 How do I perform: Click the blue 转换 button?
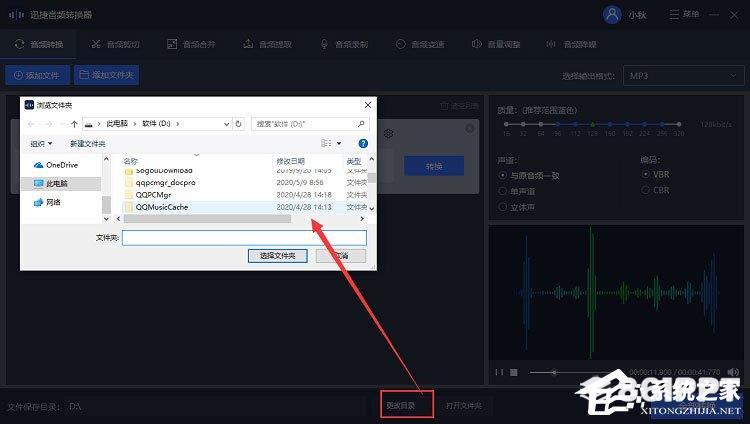[434, 166]
